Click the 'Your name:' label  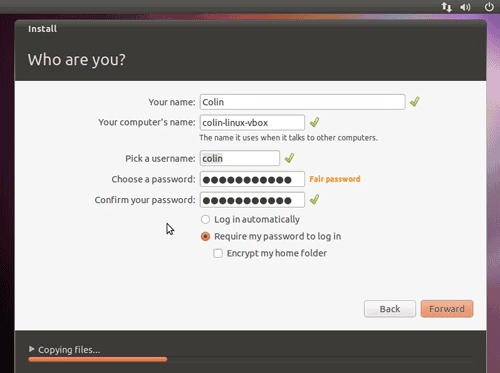point(172,102)
